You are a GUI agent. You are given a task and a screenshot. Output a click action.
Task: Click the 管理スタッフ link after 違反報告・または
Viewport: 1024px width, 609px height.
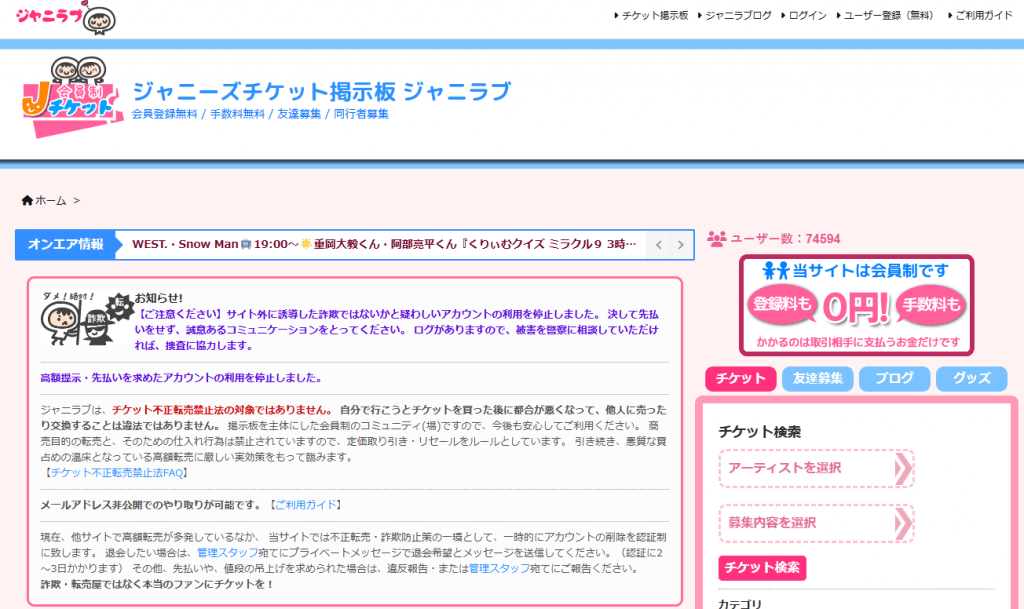[x=499, y=569]
